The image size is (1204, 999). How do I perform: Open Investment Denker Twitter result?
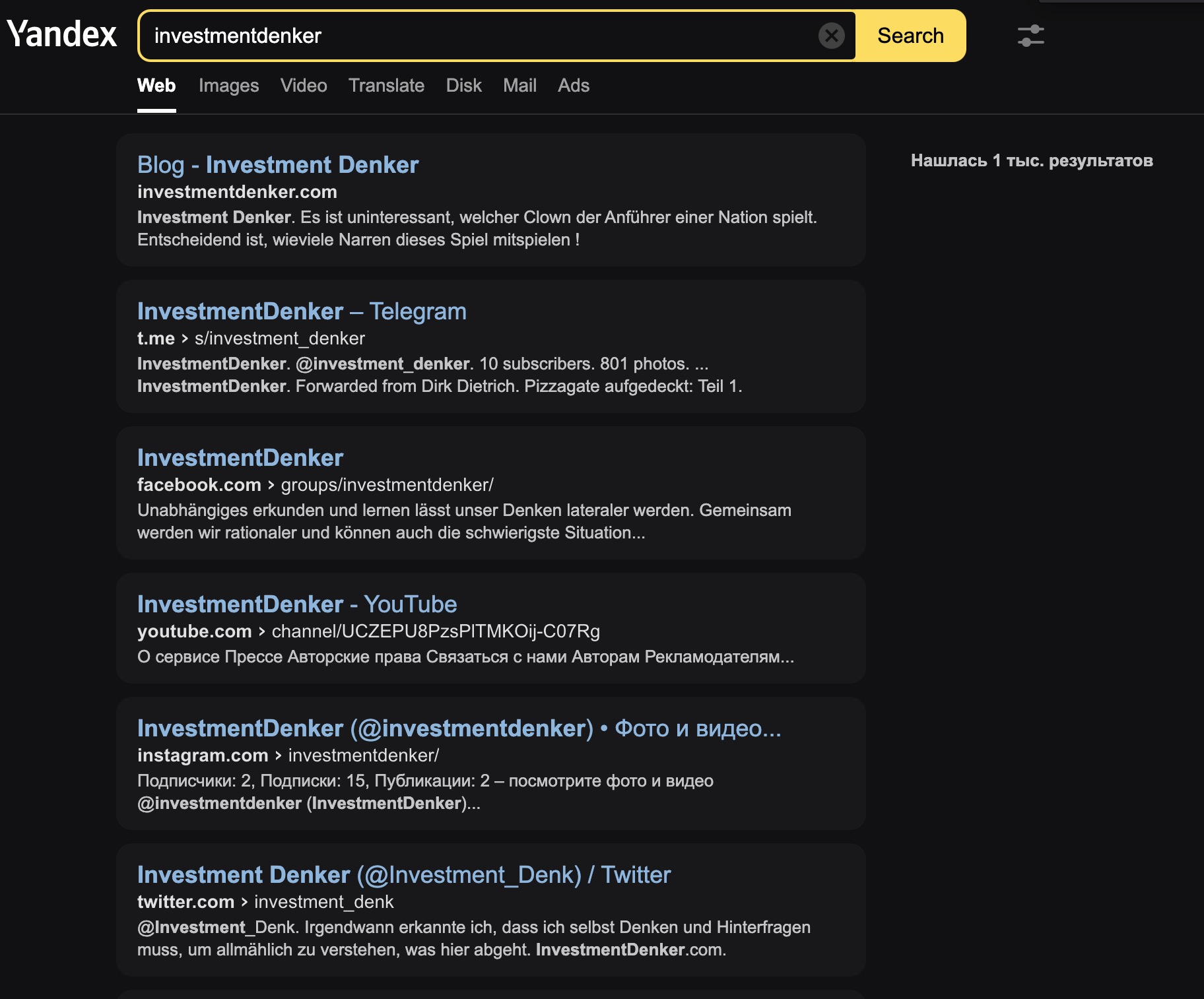point(403,875)
